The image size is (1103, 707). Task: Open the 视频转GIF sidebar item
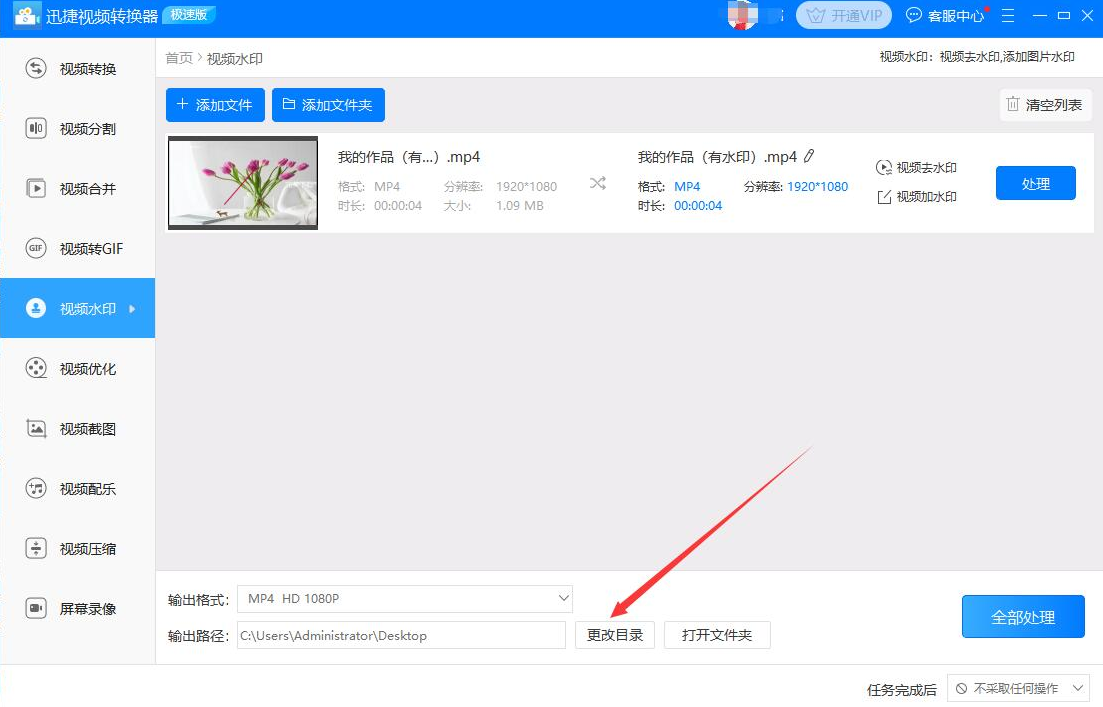coord(77,248)
